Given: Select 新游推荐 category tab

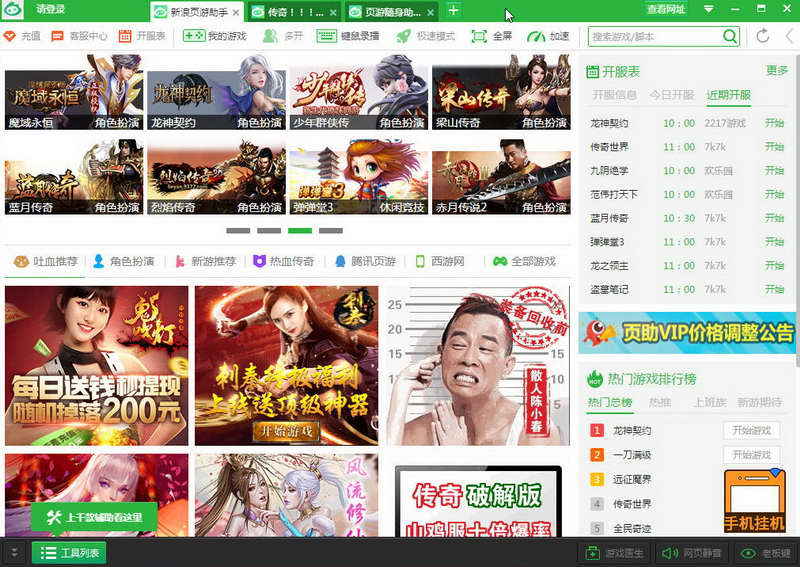Looking at the screenshot, I should coord(206,261).
